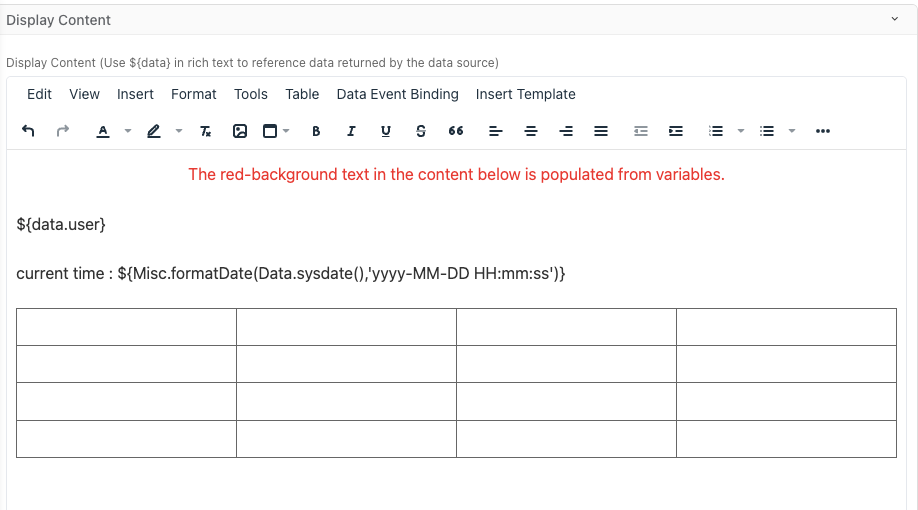Toggle strikethrough formatting

click(x=420, y=131)
